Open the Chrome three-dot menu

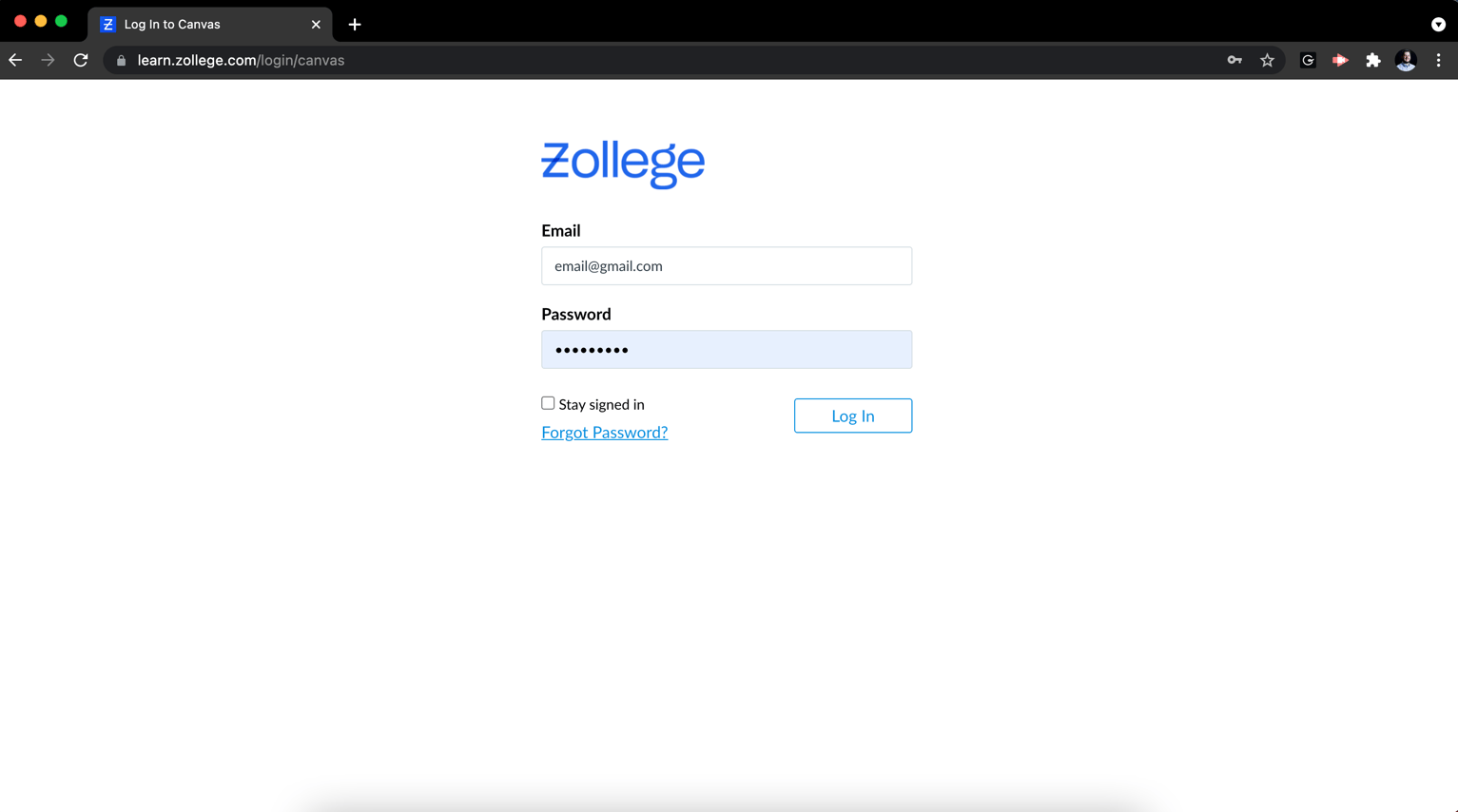[1438, 59]
